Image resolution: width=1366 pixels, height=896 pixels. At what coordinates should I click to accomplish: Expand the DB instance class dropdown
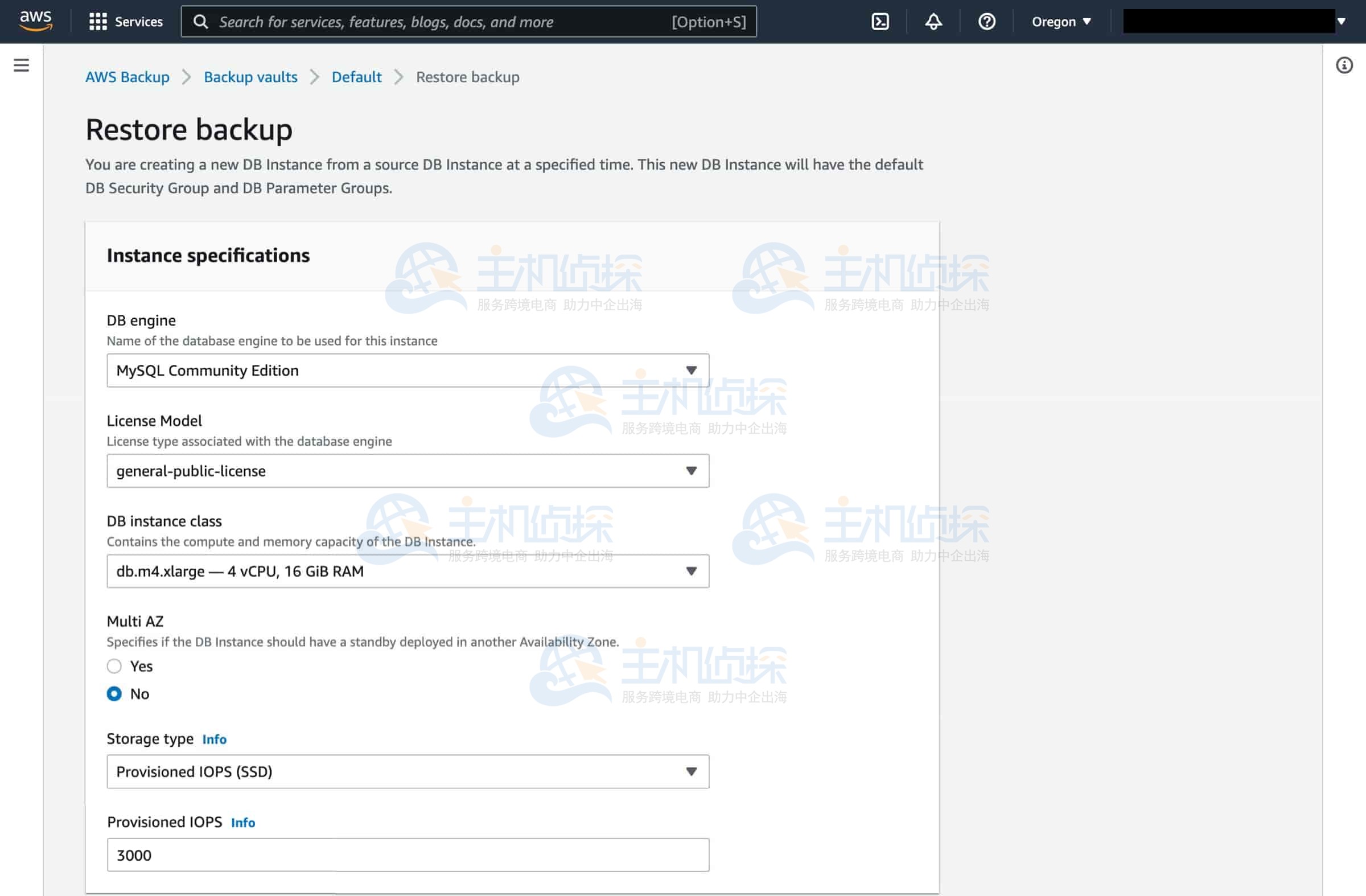(x=408, y=571)
